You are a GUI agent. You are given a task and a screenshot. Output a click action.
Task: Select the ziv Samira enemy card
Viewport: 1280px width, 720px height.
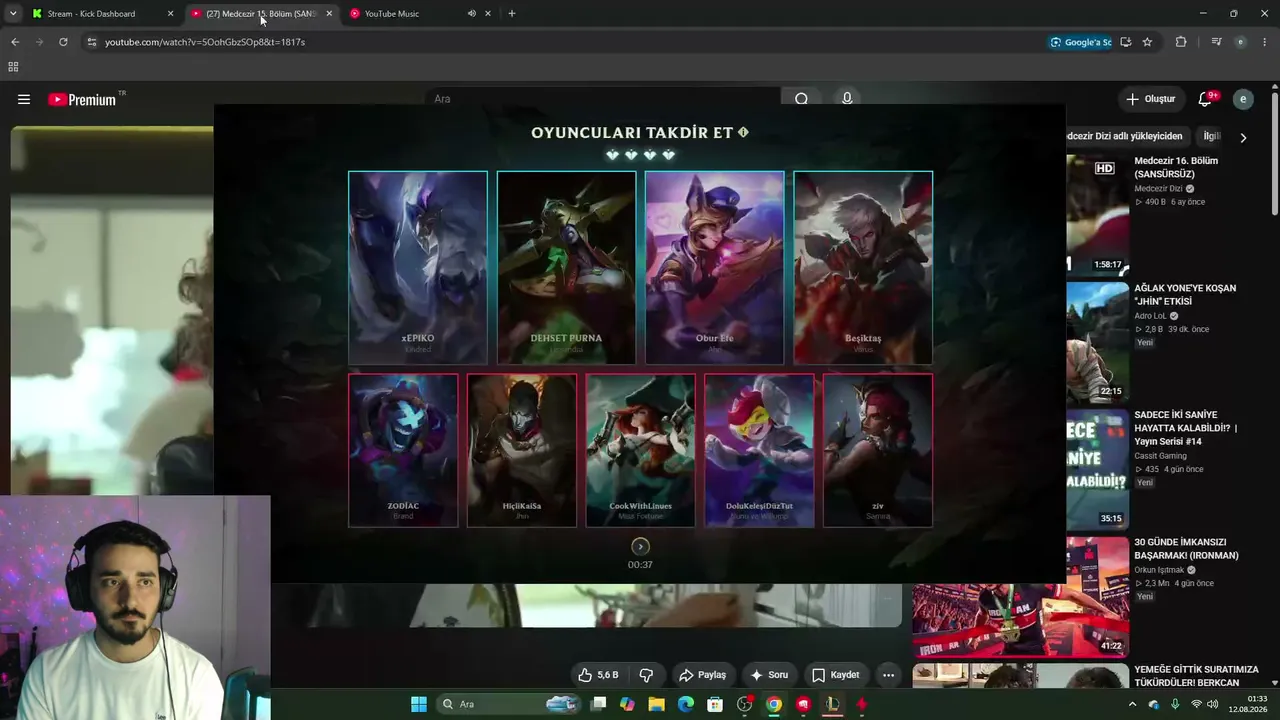click(878, 450)
